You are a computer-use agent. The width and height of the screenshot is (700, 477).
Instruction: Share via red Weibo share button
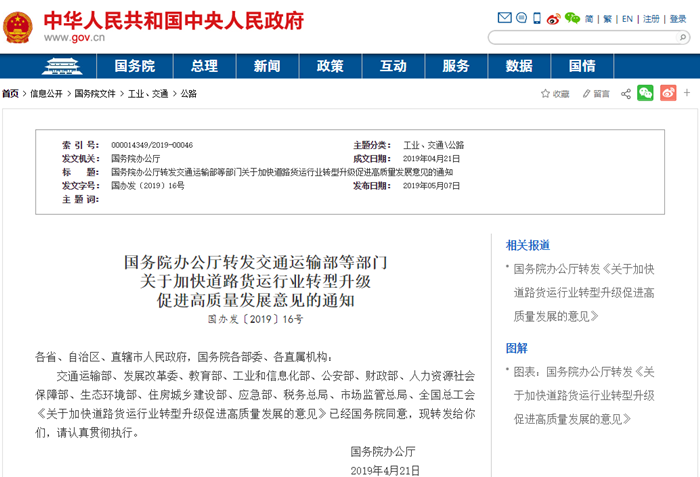(x=668, y=93)
